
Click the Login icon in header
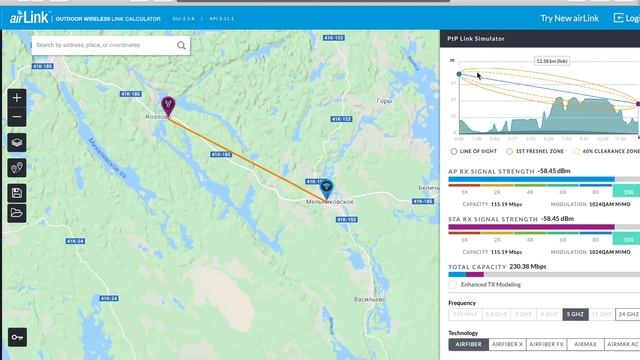click(x=618, y=18)
